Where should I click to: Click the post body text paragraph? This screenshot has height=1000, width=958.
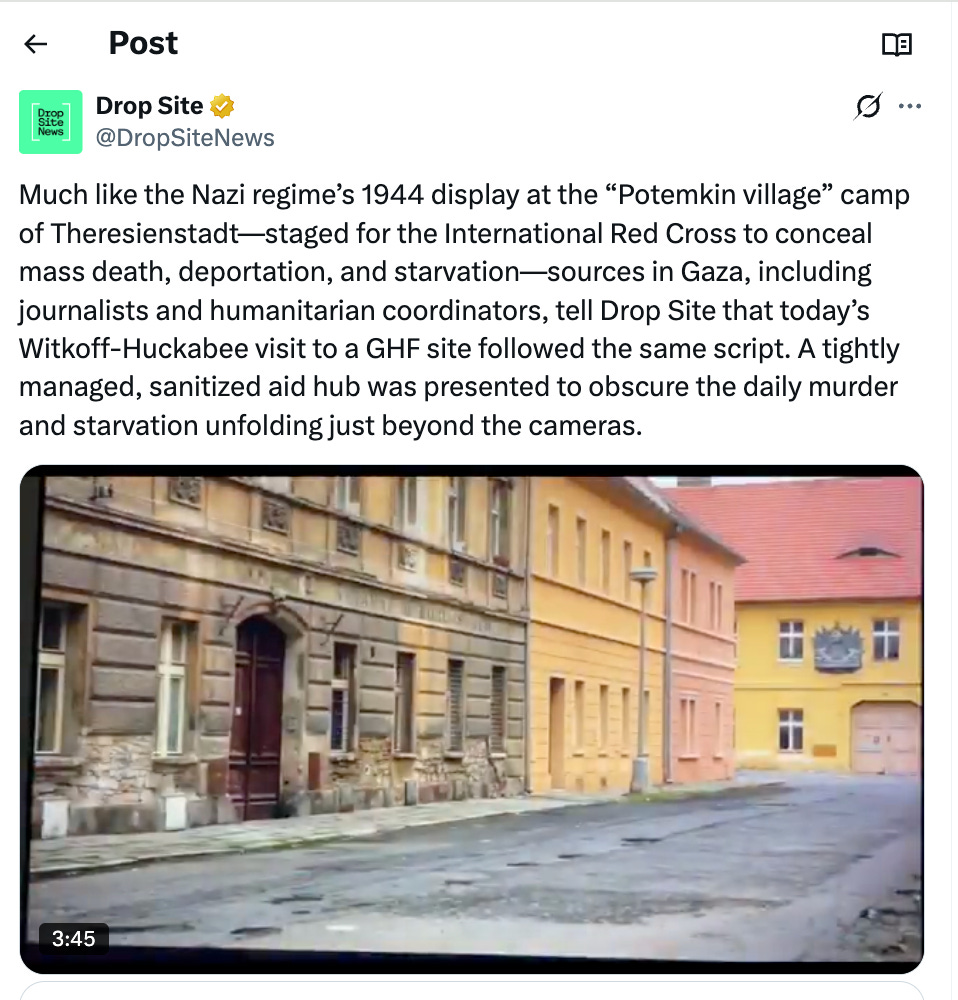464,310
